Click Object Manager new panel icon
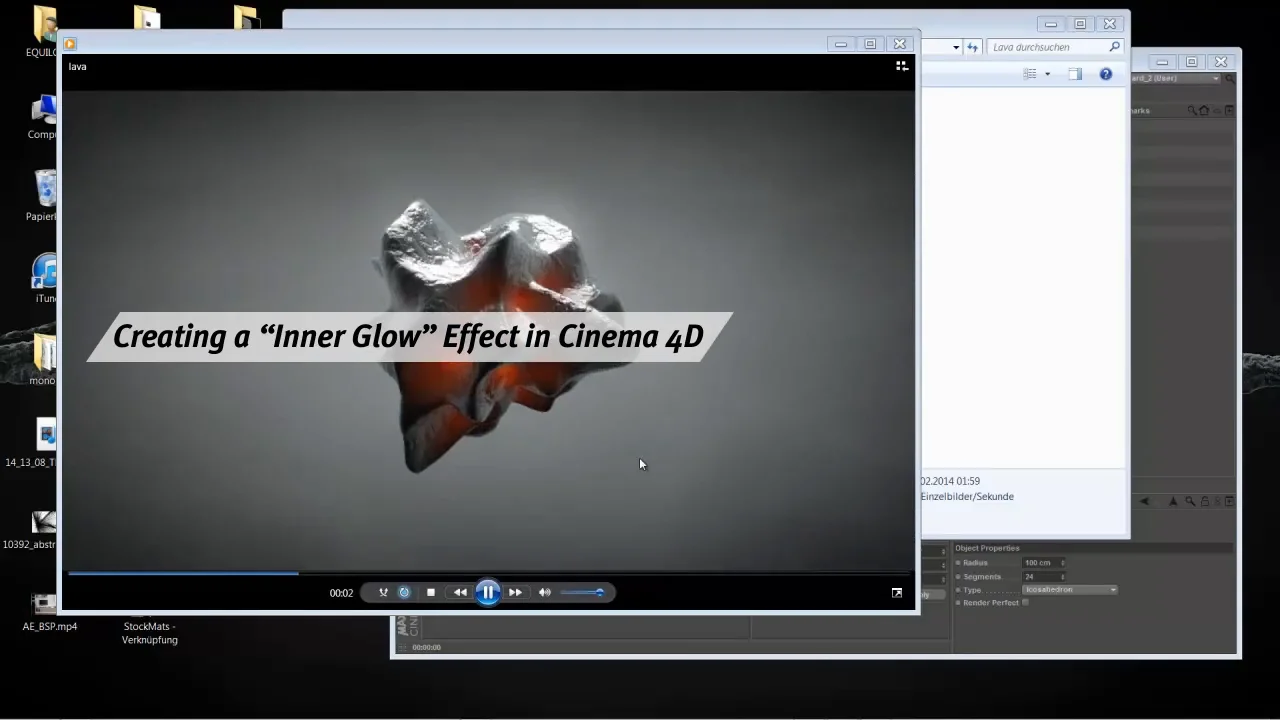The width and height of the screenshot is (1280, 720). pyautogui.click(x=1229, y=111)
